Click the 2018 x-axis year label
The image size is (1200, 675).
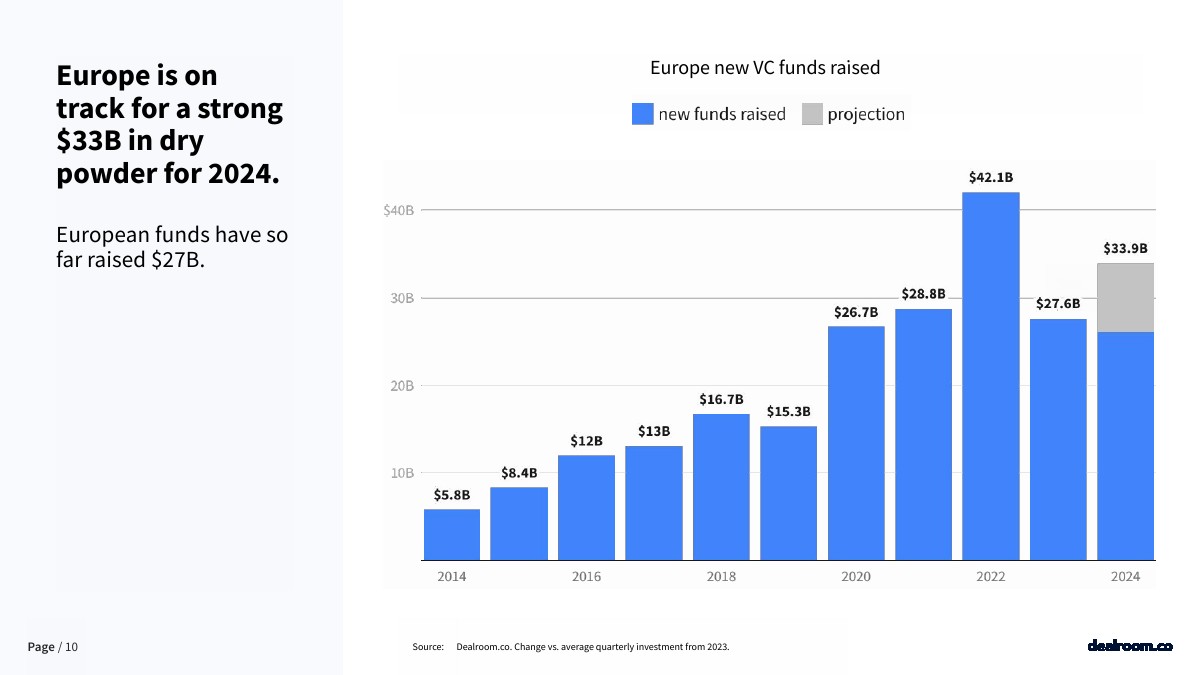(x=721, y=577)
